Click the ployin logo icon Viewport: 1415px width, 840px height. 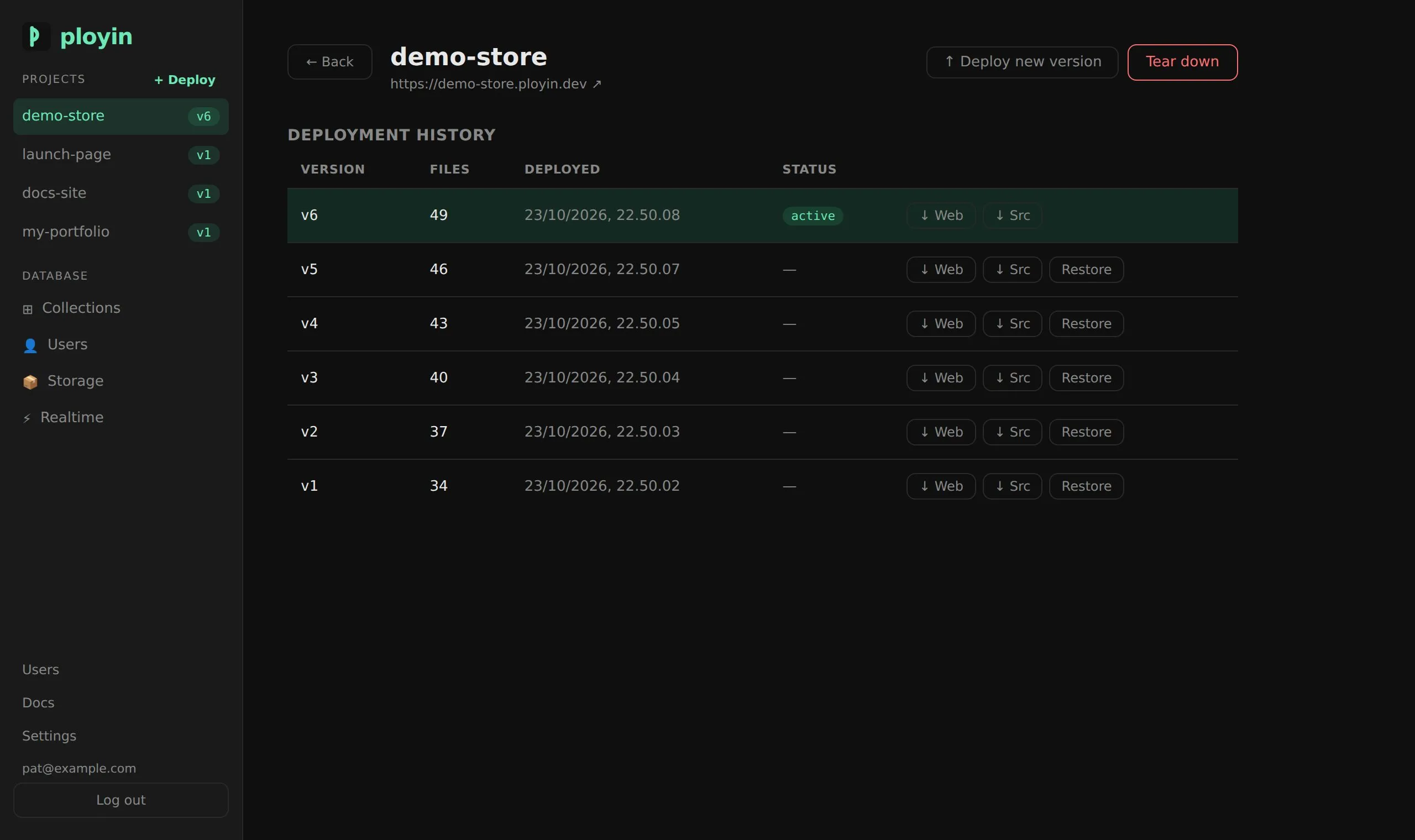point(36,36)
